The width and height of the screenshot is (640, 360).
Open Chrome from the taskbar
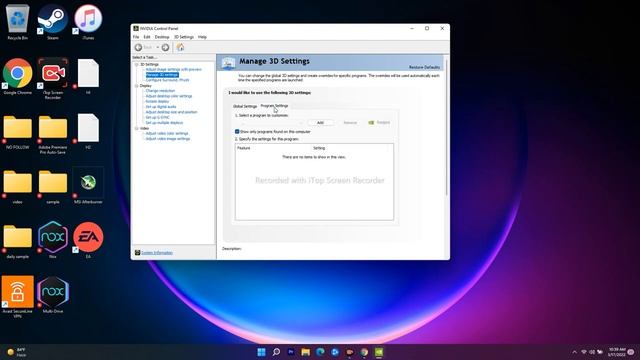pos(364,352)
